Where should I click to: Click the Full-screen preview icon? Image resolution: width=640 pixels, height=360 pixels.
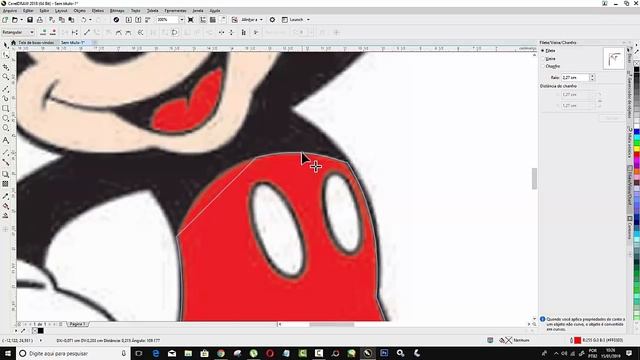pyautogui.click(x=191, y=20)
